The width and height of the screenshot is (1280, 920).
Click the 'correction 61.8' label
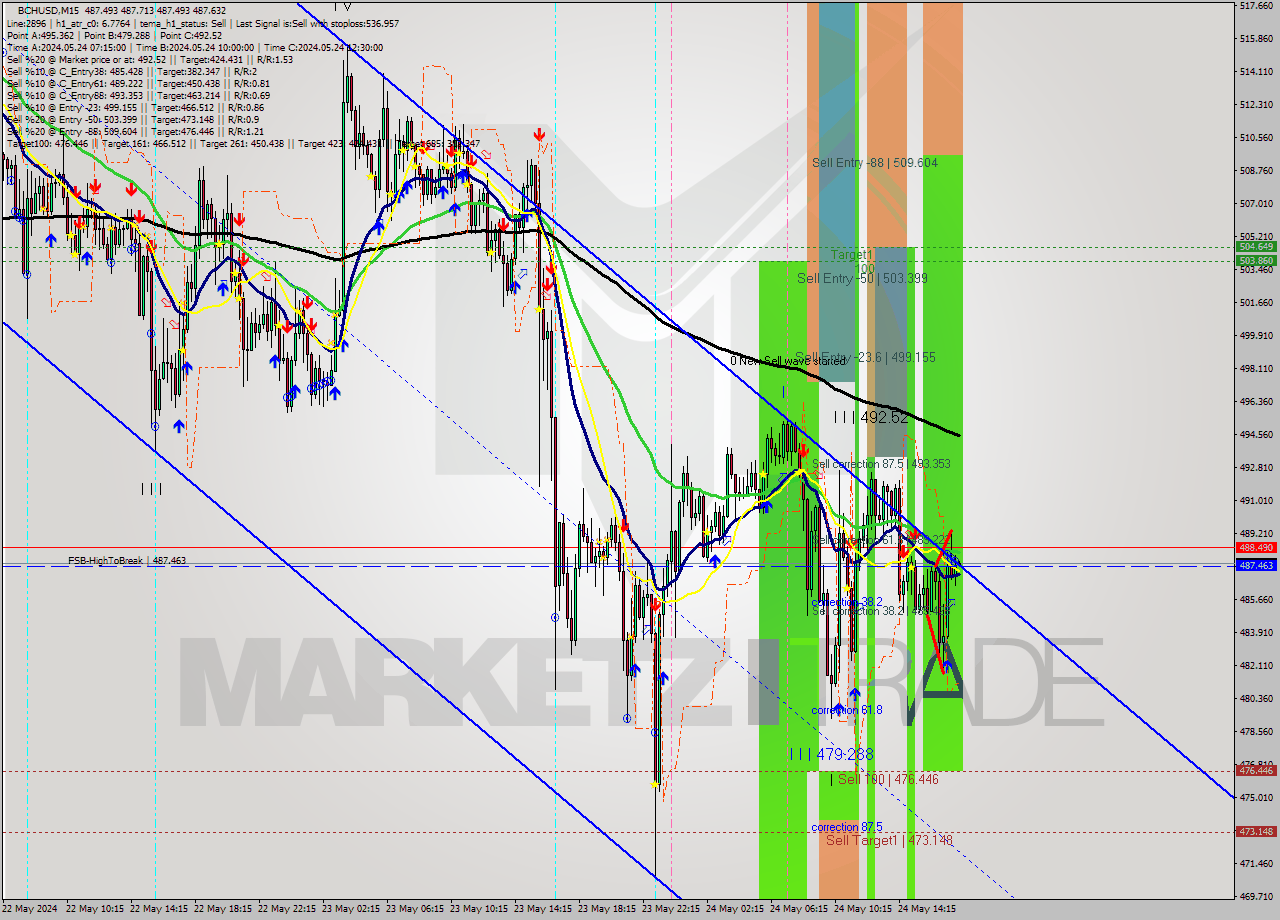(847, 710)
